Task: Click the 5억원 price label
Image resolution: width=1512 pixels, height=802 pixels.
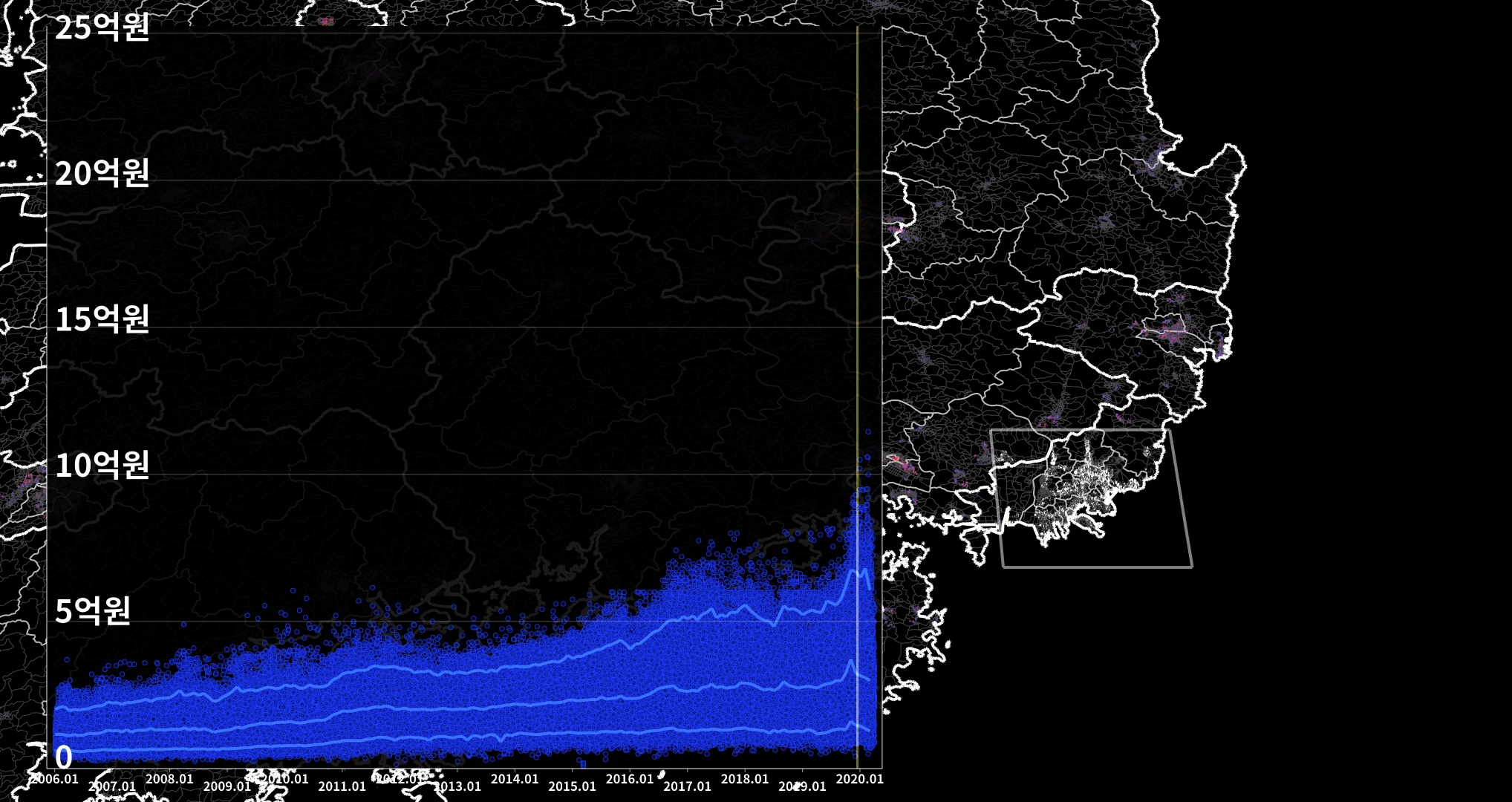Action: click(x=92, y=611)
